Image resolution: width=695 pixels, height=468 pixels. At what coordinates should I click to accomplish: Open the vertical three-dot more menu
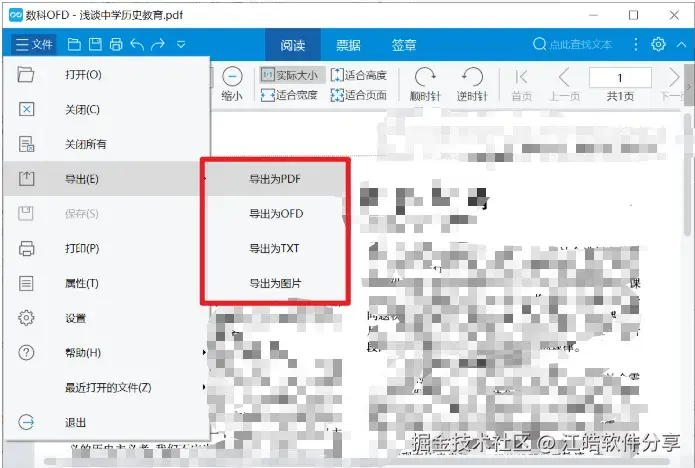[636, 44]
